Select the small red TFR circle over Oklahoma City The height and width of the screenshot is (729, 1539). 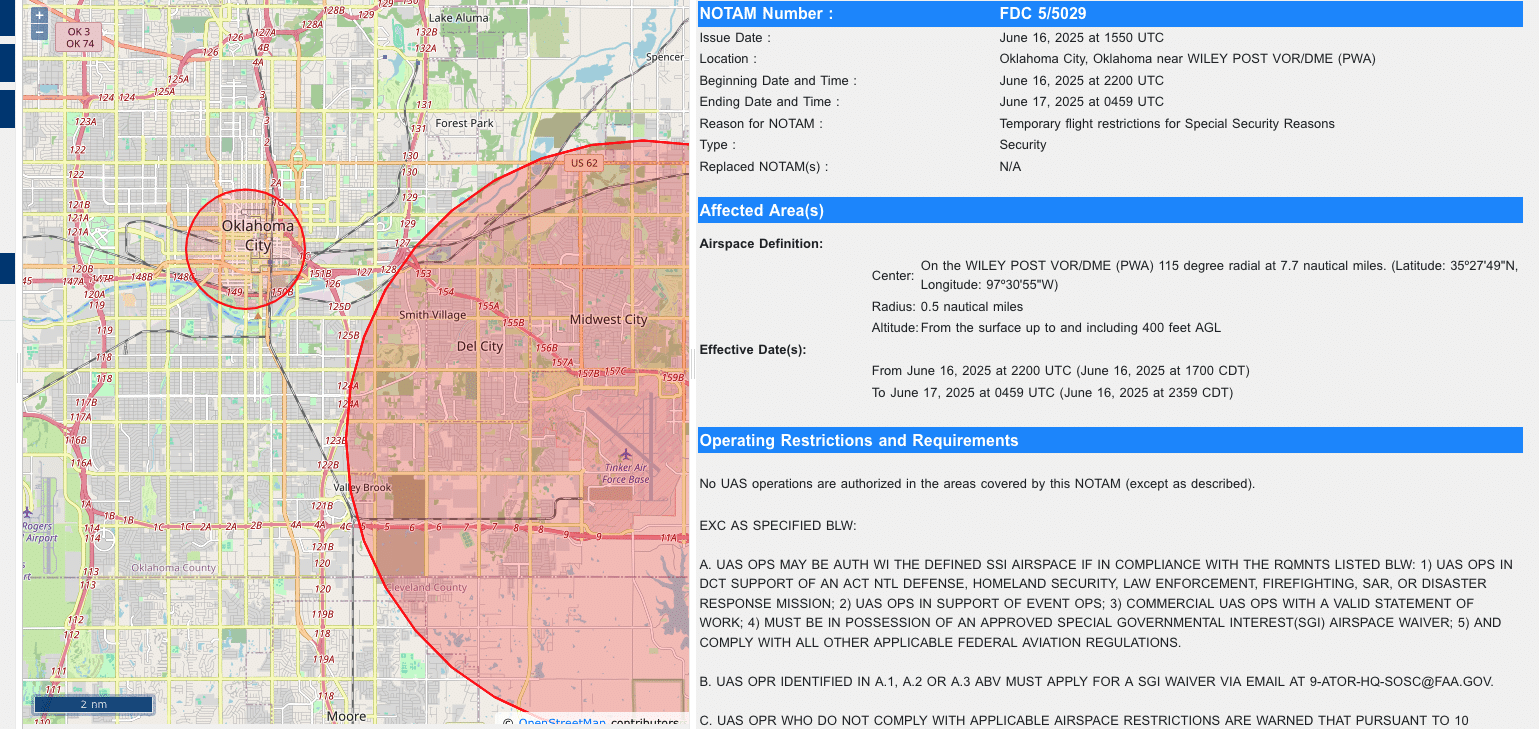pyautogui.click(x=245, y=248)
